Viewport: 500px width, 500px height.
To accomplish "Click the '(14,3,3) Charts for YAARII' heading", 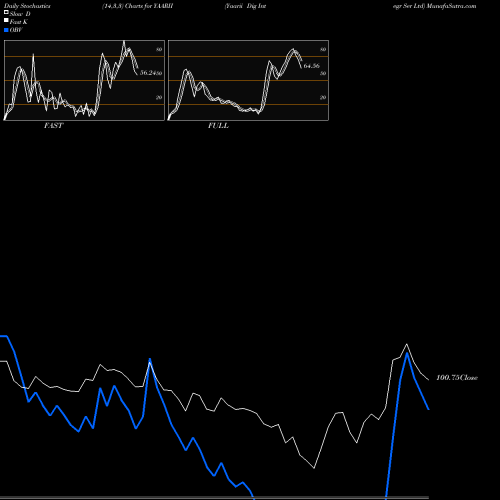I will [138, 6].
